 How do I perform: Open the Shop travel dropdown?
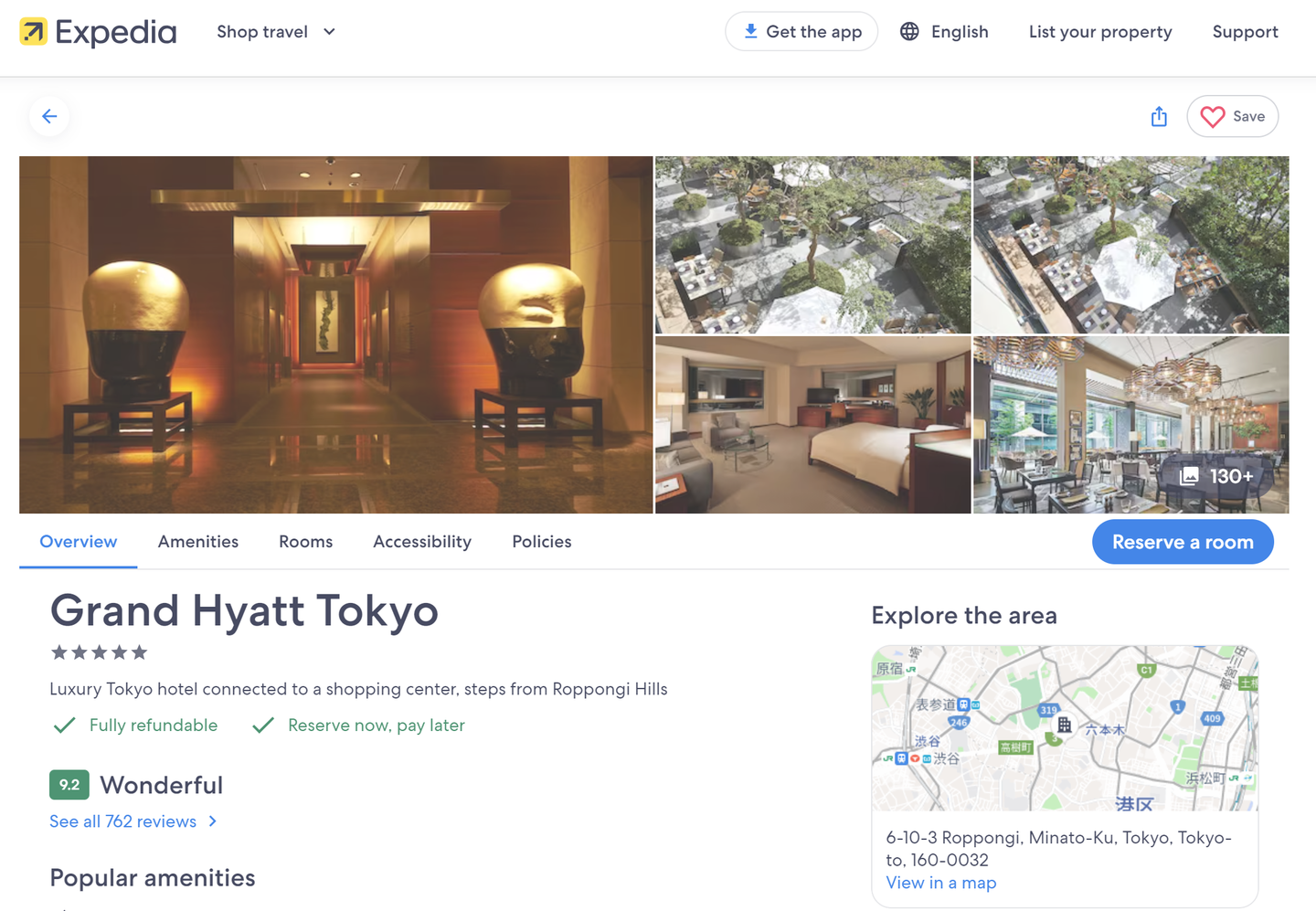pyautogui.click(x=276, y=32)
